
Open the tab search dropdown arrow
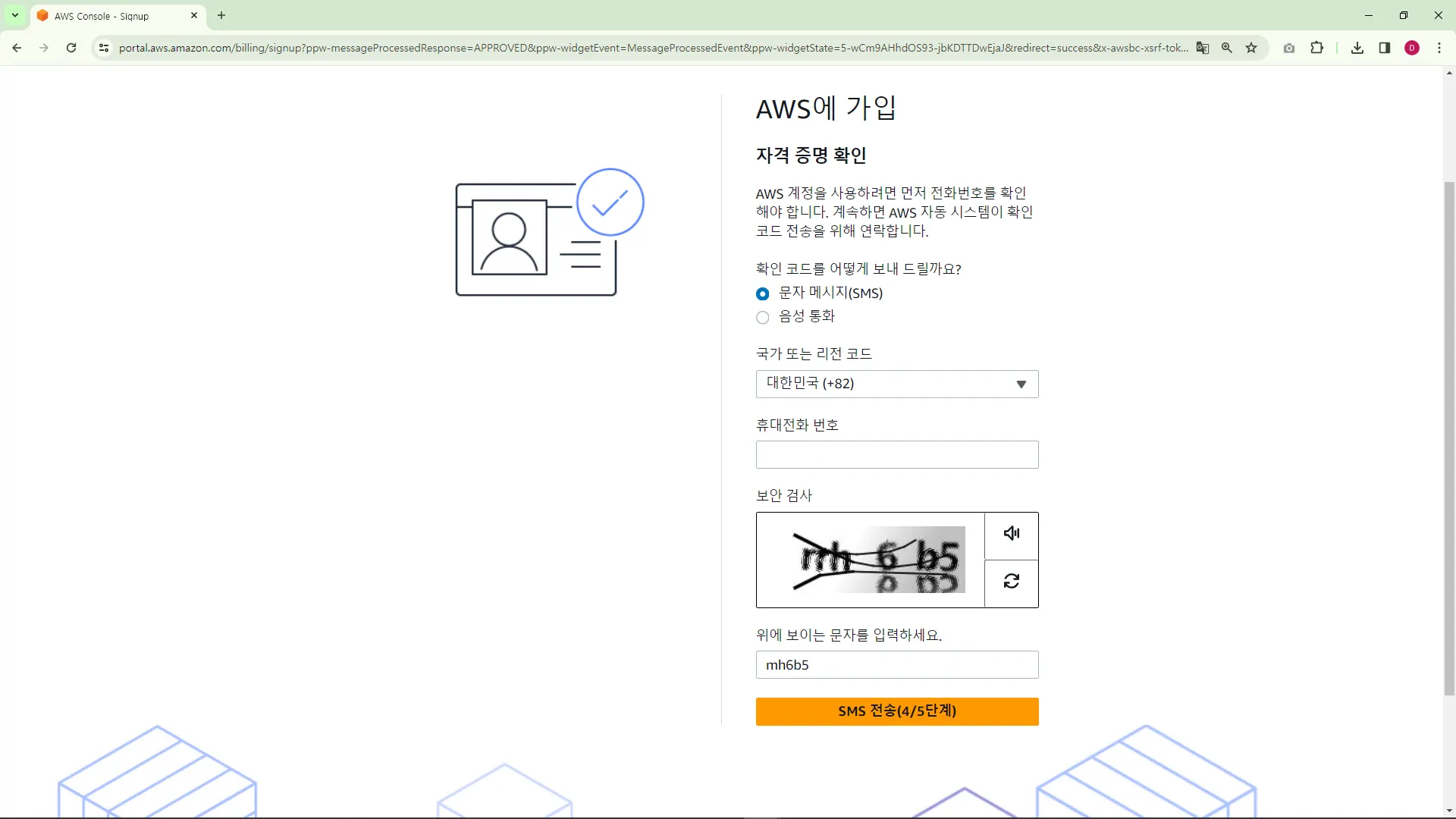point(15,15)
